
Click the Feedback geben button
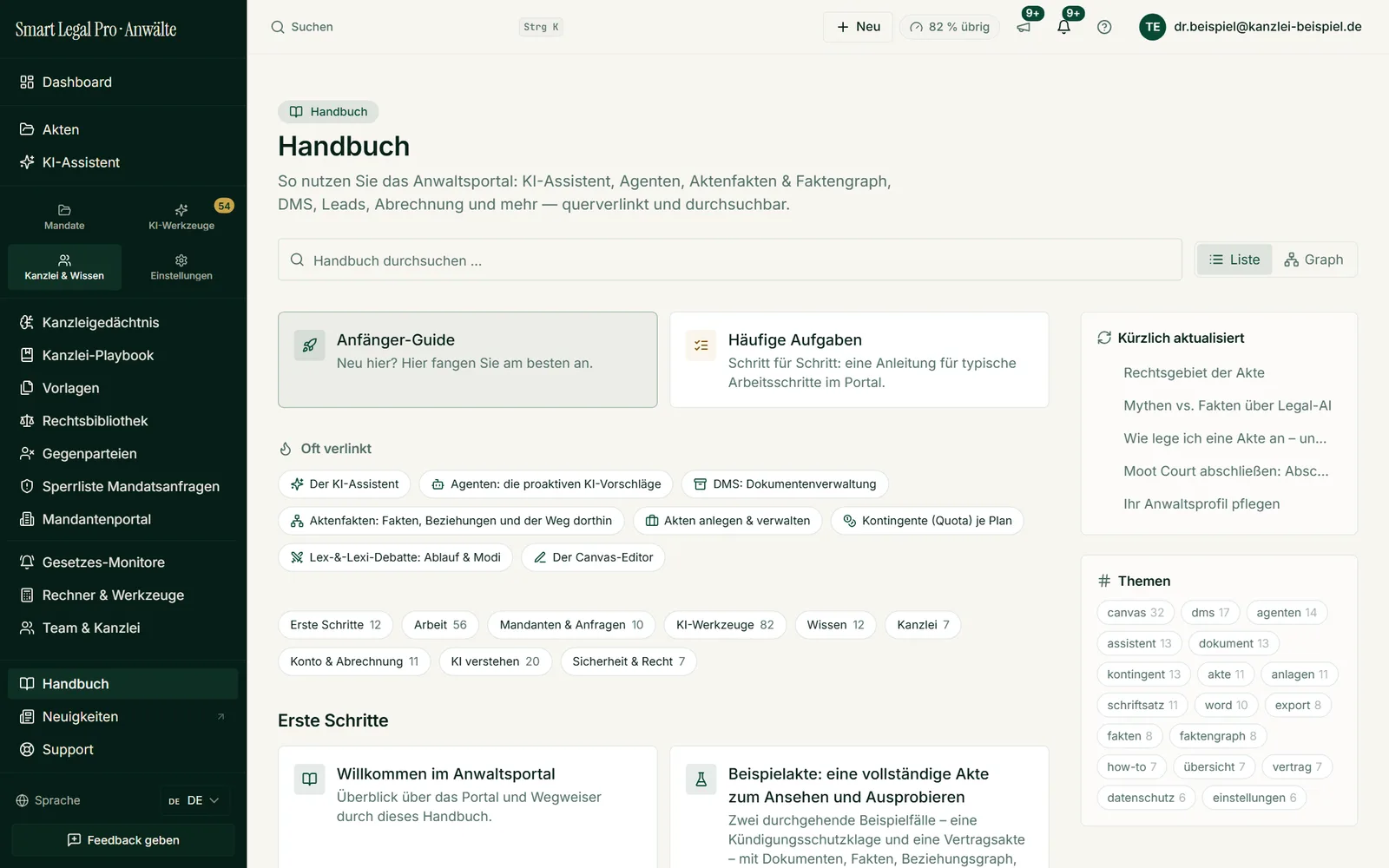click(x=123, y=840)
